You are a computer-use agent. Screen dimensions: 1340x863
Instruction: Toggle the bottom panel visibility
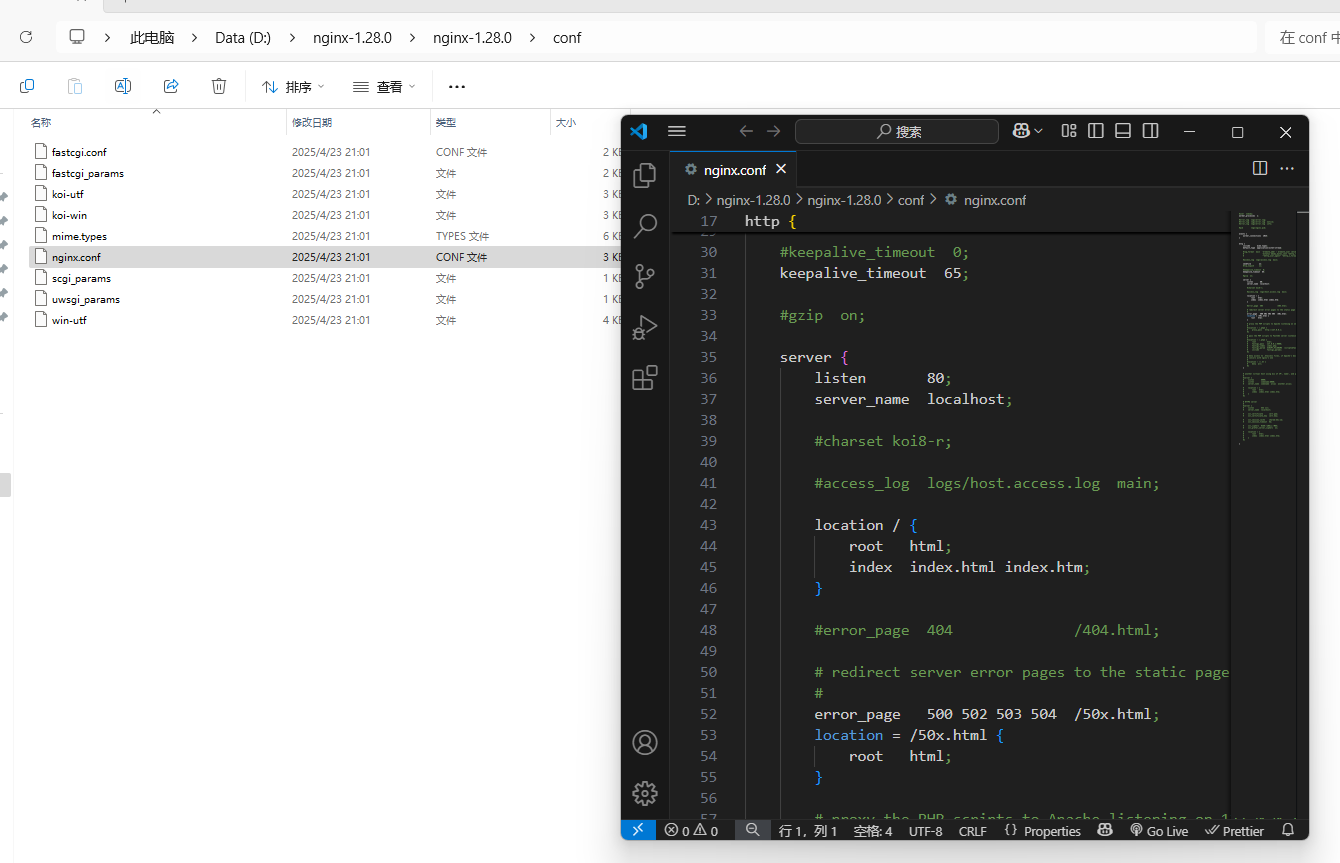click(x=1123, y=131)
